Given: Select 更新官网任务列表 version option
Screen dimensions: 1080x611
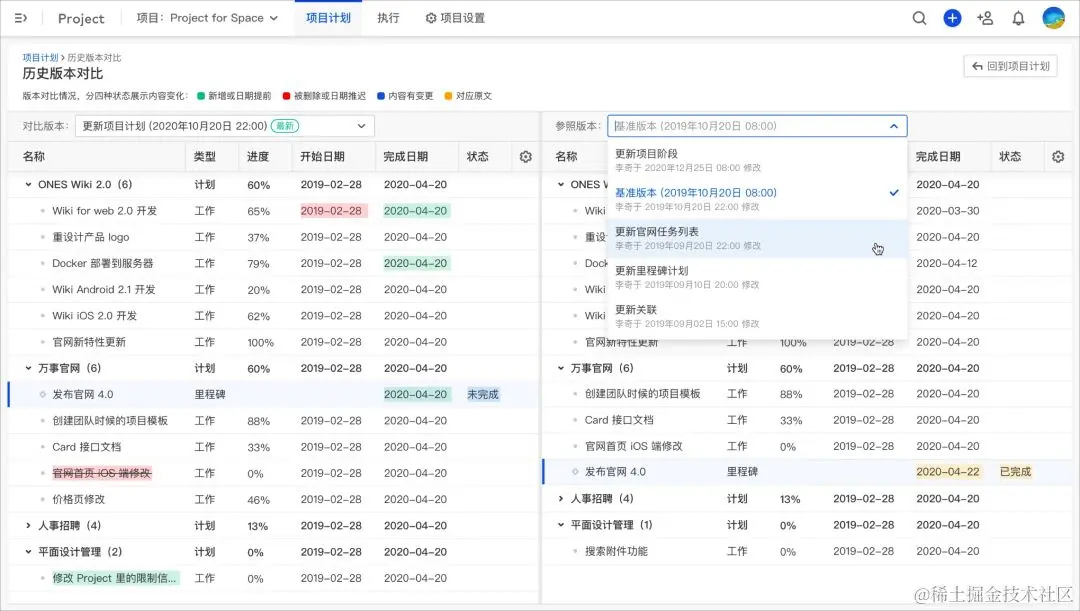Looking at the screenshot, I should [x=757, y=238].
